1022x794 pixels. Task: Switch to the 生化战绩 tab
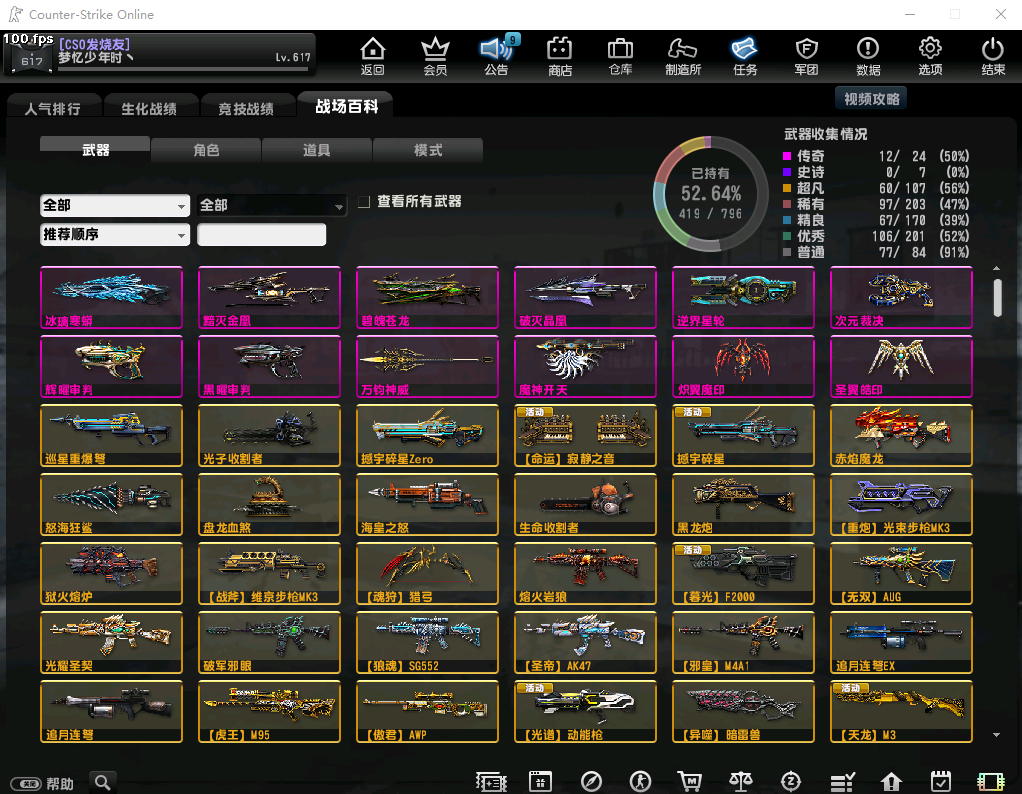tap(149, 108)
